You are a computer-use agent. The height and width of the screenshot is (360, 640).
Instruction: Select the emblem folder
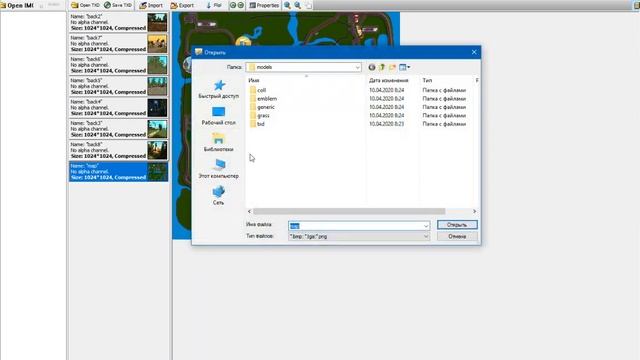pyautogui.click(x=263, y=99)
